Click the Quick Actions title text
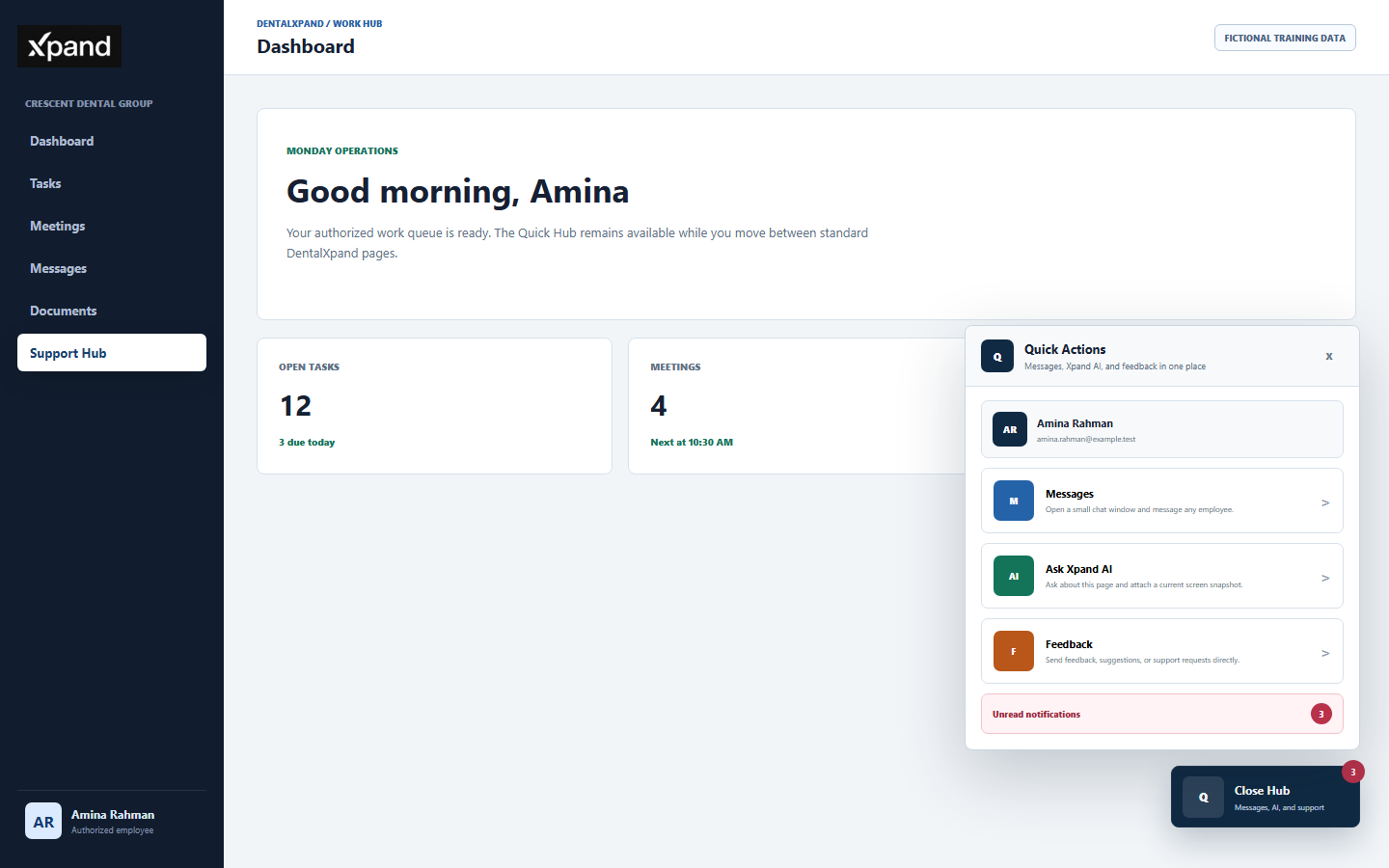The height and width of the screenshot is (868, 1389). point(1065,349)
